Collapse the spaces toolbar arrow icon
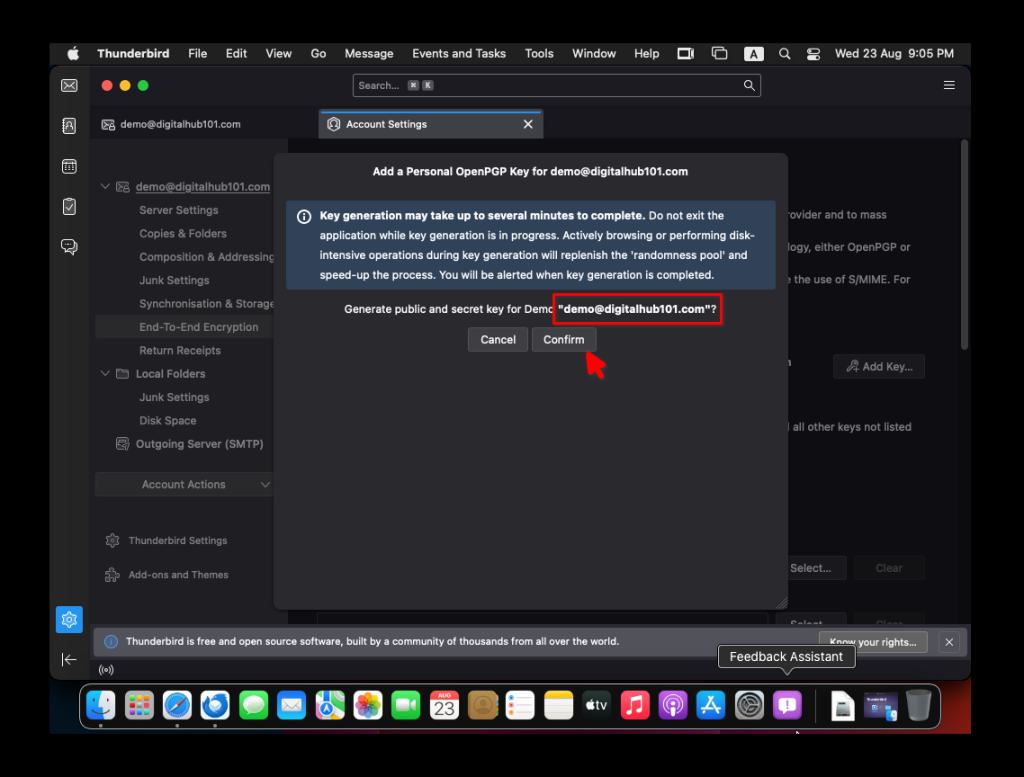1024x777 pixels. (69, 659)
